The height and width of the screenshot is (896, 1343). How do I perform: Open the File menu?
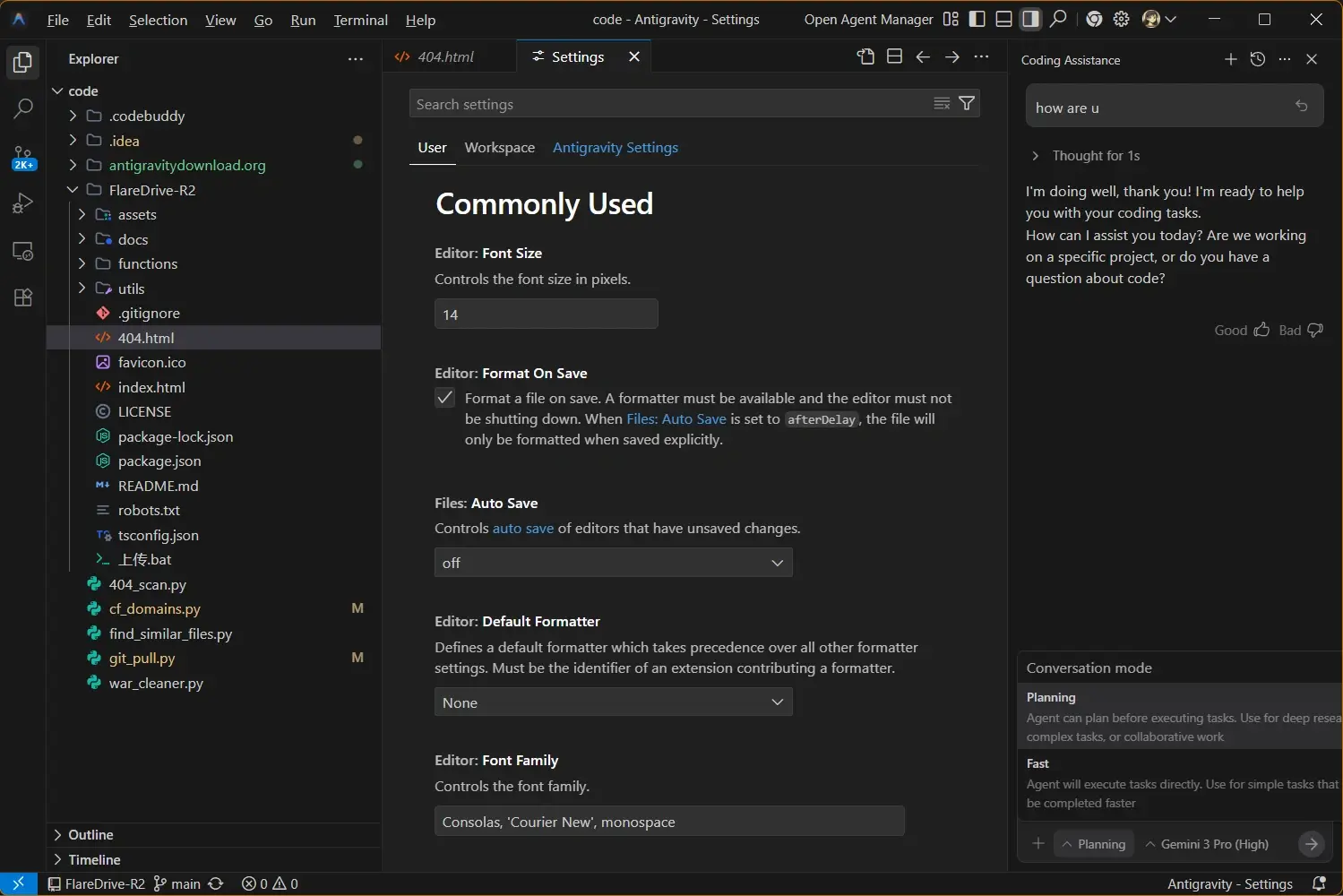coord(58,20)
